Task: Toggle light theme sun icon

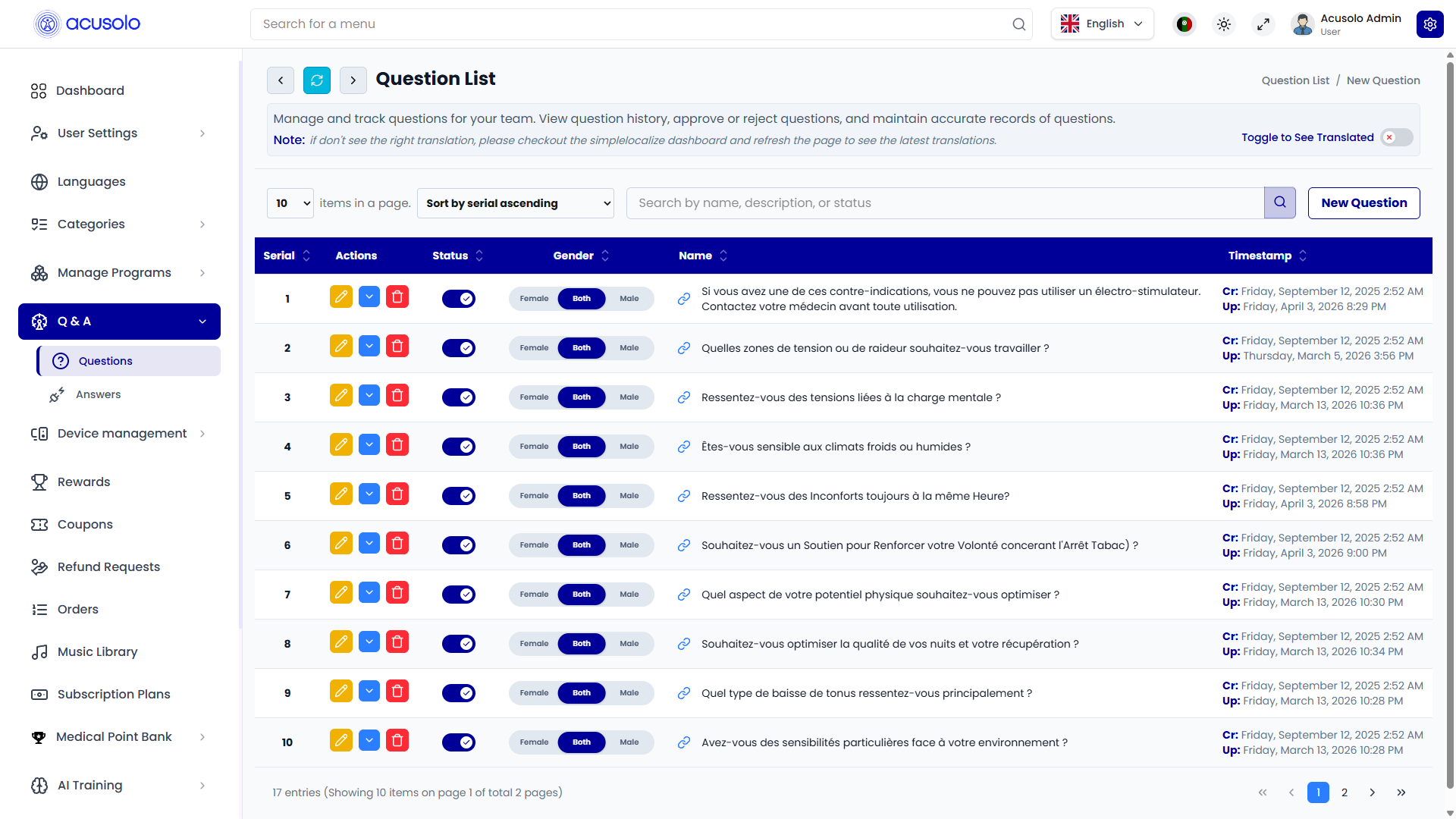Action: (1224, 24)
